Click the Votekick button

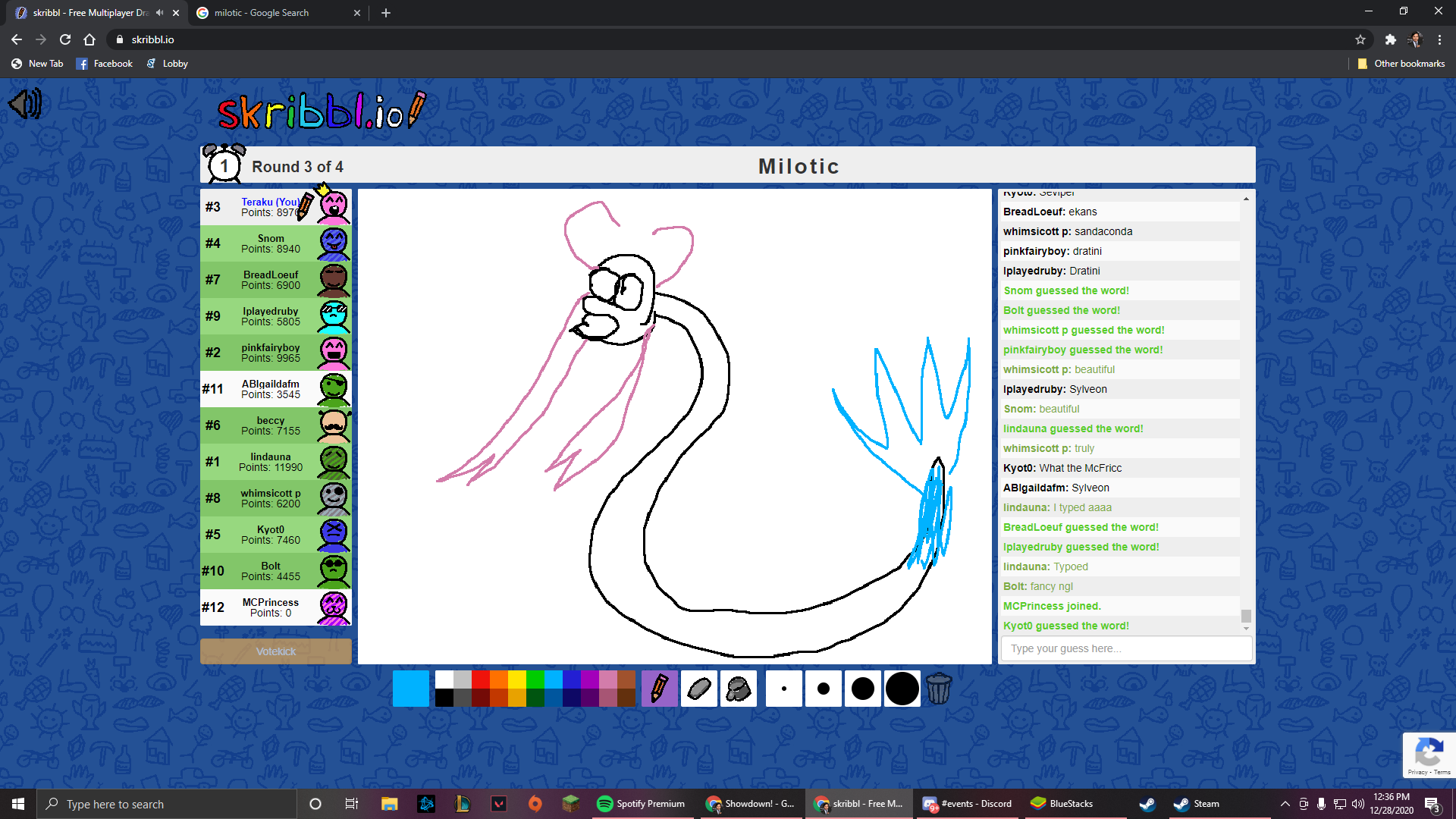276,651
